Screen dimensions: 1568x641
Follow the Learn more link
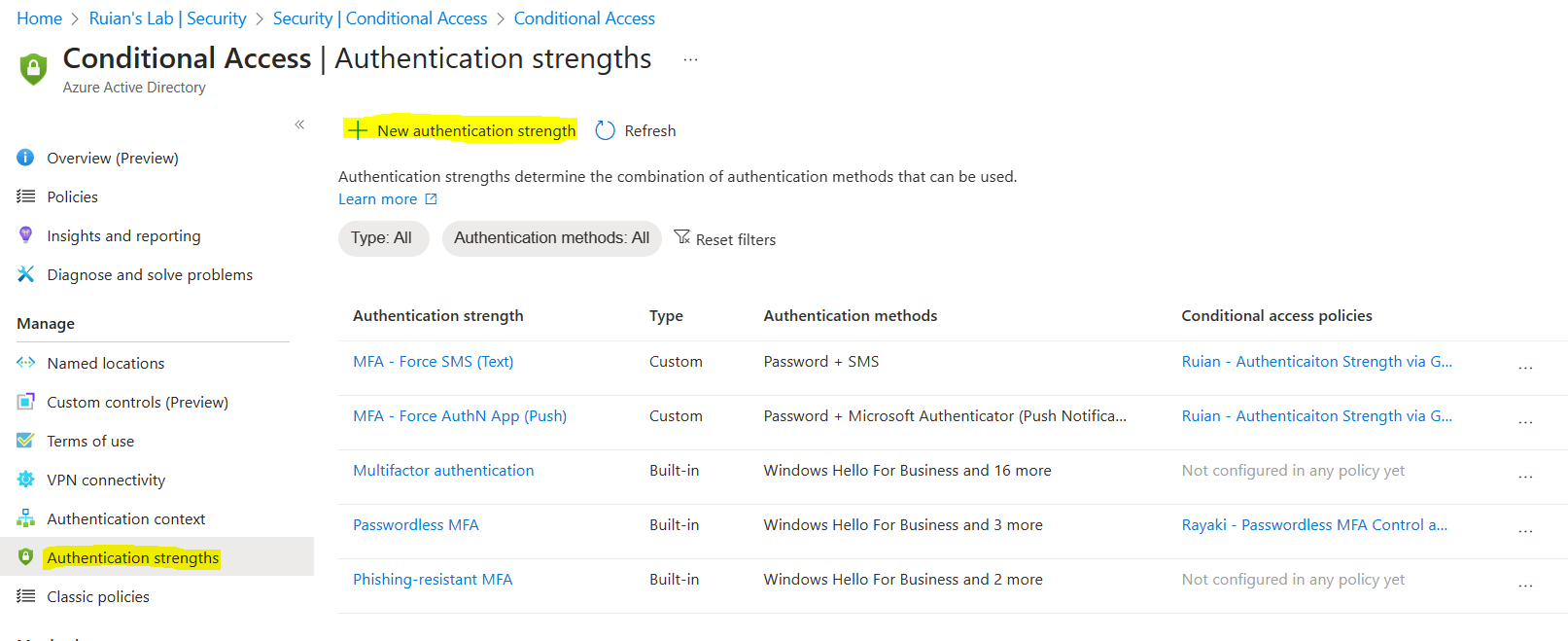[x=378, y=199]
